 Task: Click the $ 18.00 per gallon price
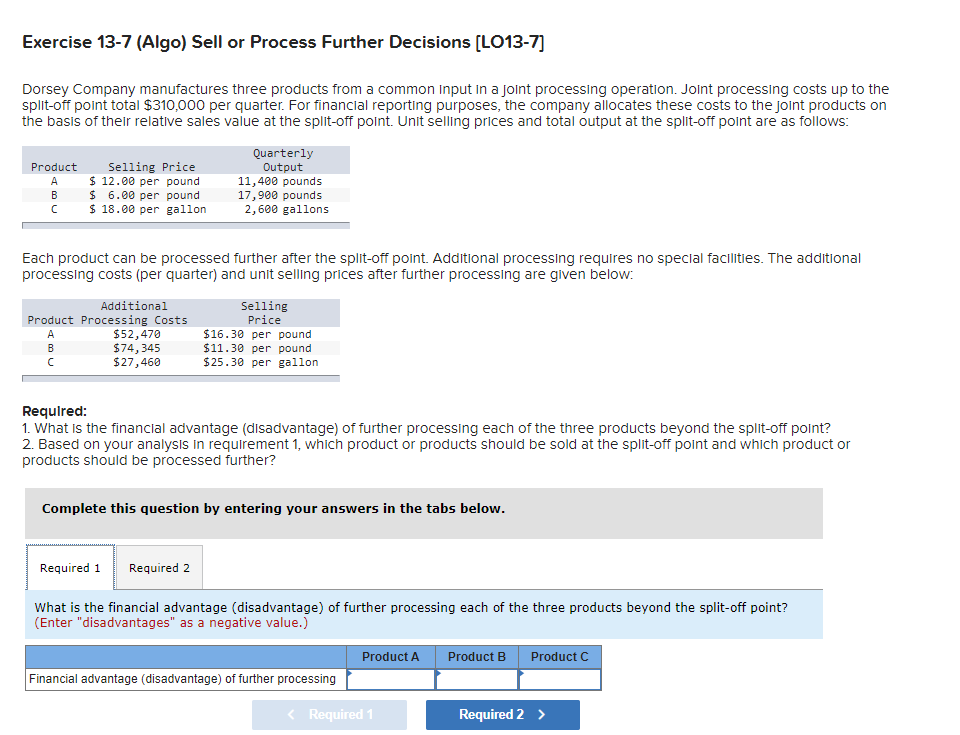(x=148, y=209)
